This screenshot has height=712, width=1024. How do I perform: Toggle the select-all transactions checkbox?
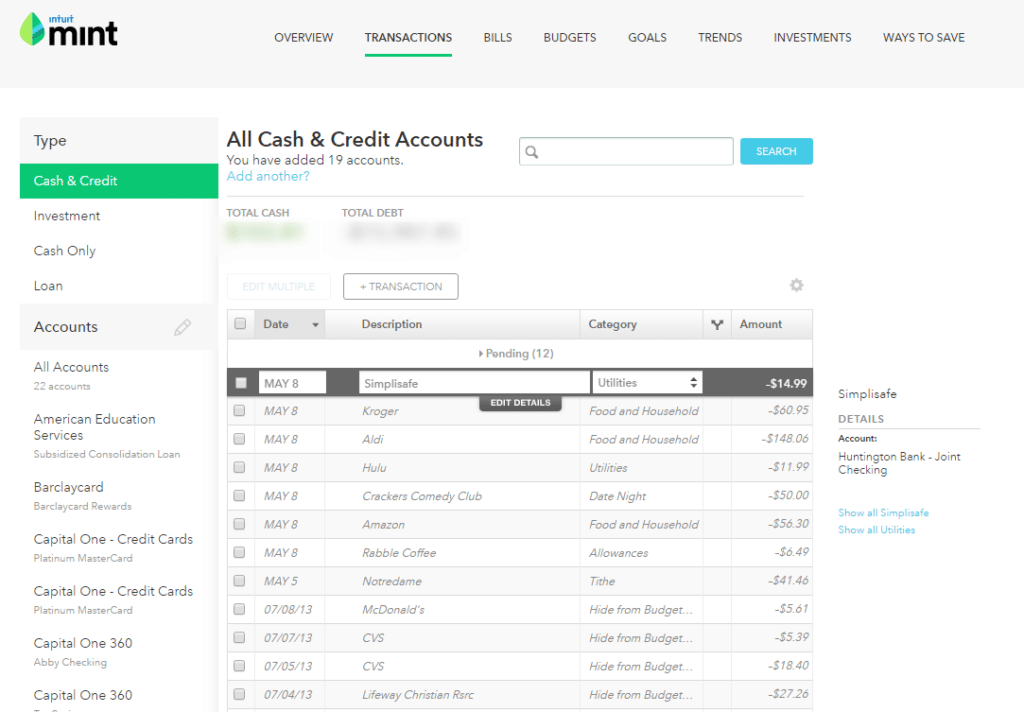pos(240,324)
